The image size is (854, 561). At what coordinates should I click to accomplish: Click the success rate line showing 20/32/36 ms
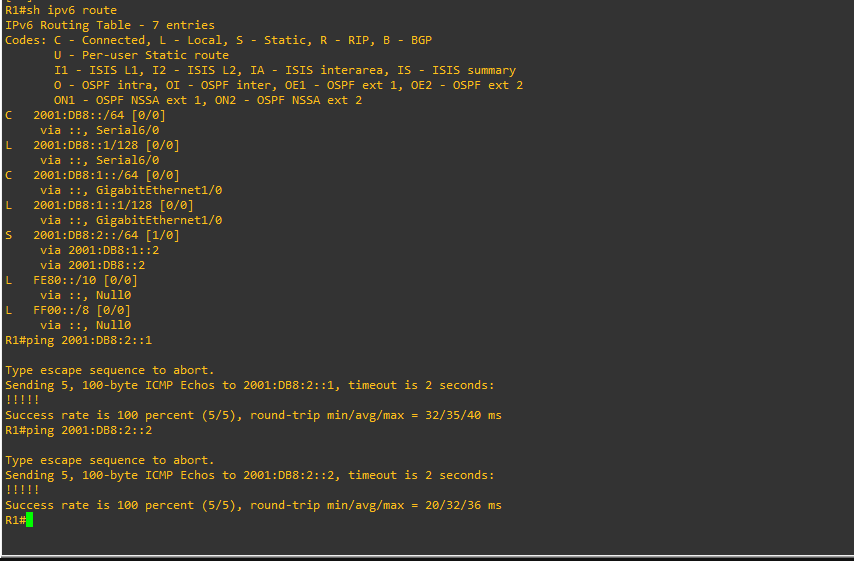(253, 505)
